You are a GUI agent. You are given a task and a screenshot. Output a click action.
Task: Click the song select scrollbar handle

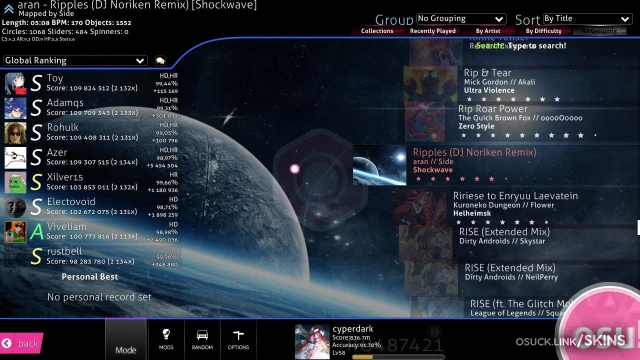point(638,227)
